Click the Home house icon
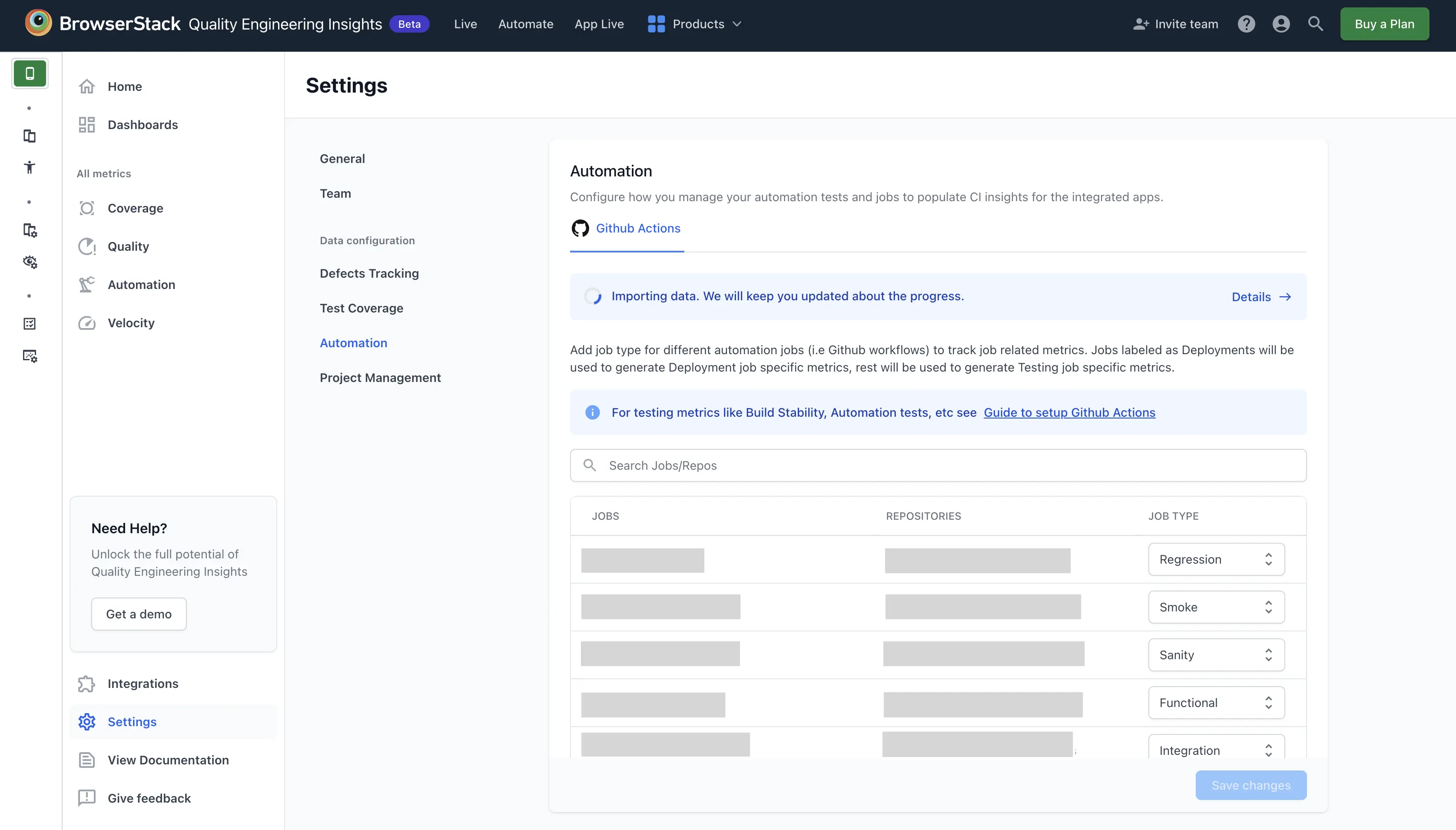The height and width of the screenshot is (830, 1456). pos(86,86)
